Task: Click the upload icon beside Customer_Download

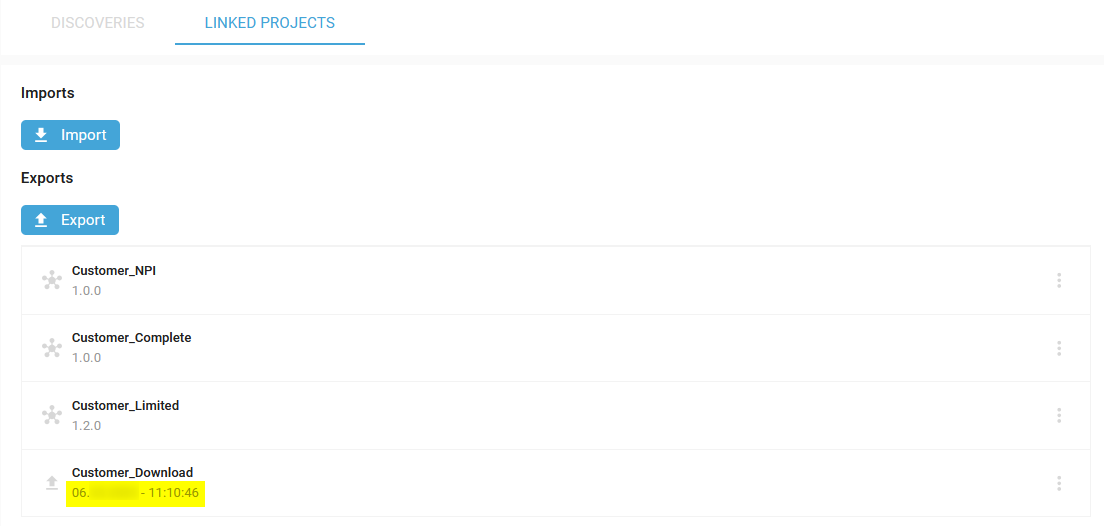Action: click(51, 483)
